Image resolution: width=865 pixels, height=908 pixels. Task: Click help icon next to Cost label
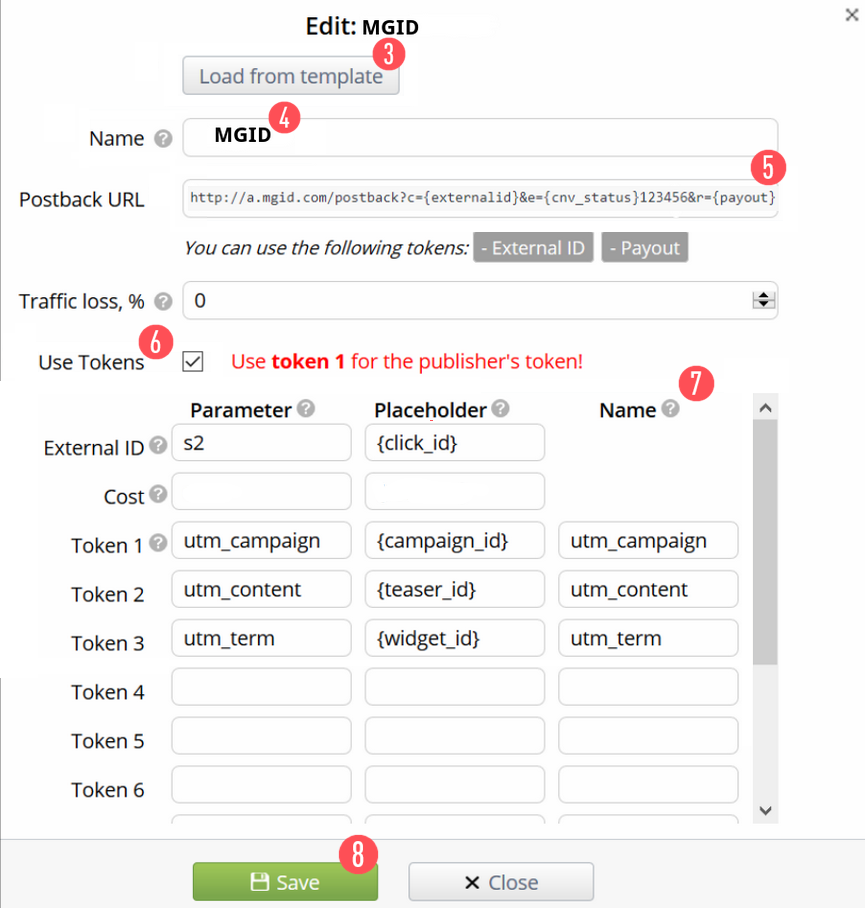[158, 495]
